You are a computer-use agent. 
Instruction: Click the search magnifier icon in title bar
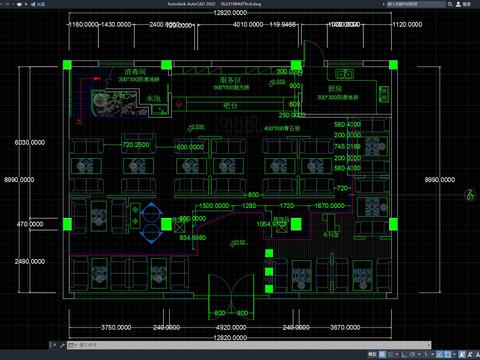[x=450, y=4]
